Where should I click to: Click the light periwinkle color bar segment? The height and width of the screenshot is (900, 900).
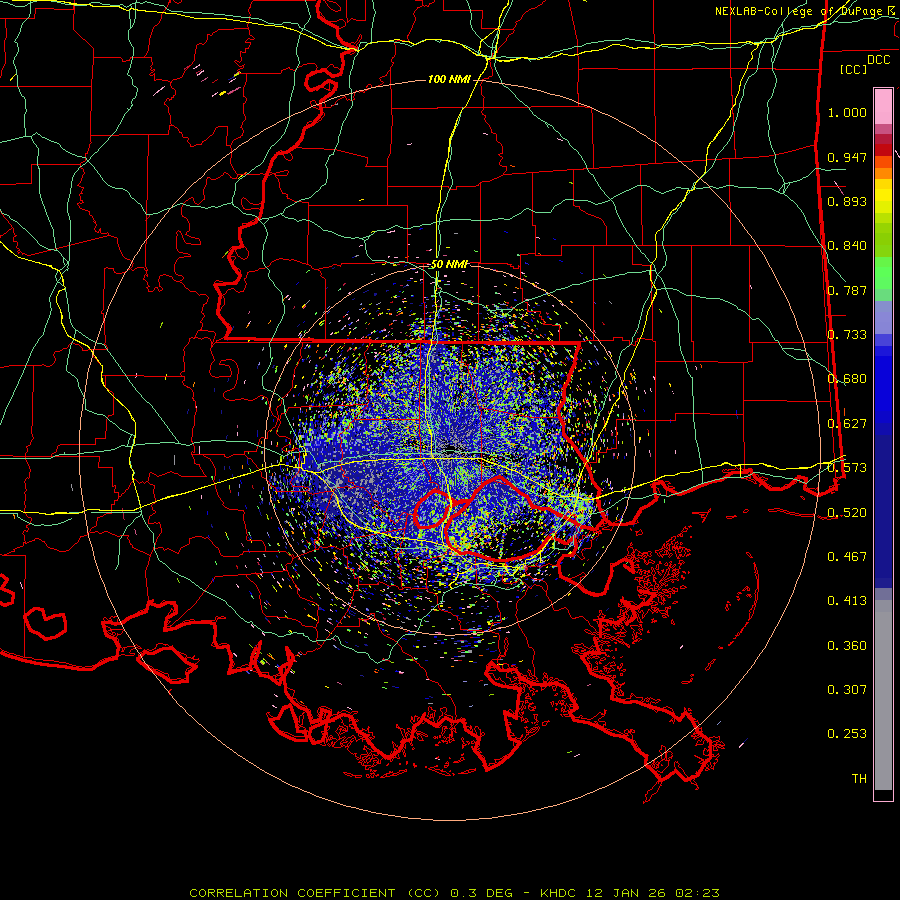(883, 317)
